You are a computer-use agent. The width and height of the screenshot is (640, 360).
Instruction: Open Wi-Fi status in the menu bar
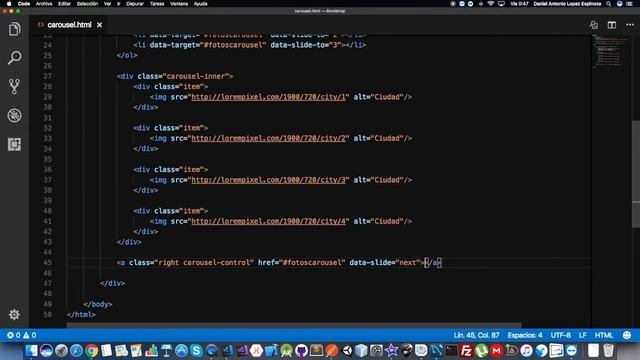point(491,4)
